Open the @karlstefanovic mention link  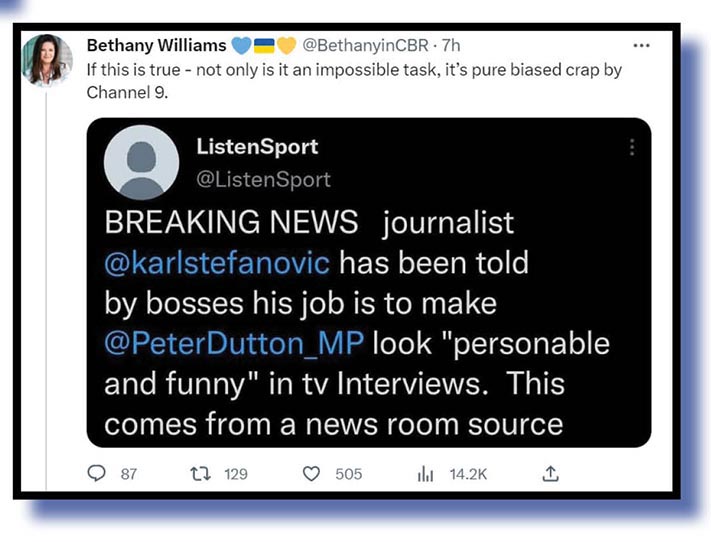(217, 263)
